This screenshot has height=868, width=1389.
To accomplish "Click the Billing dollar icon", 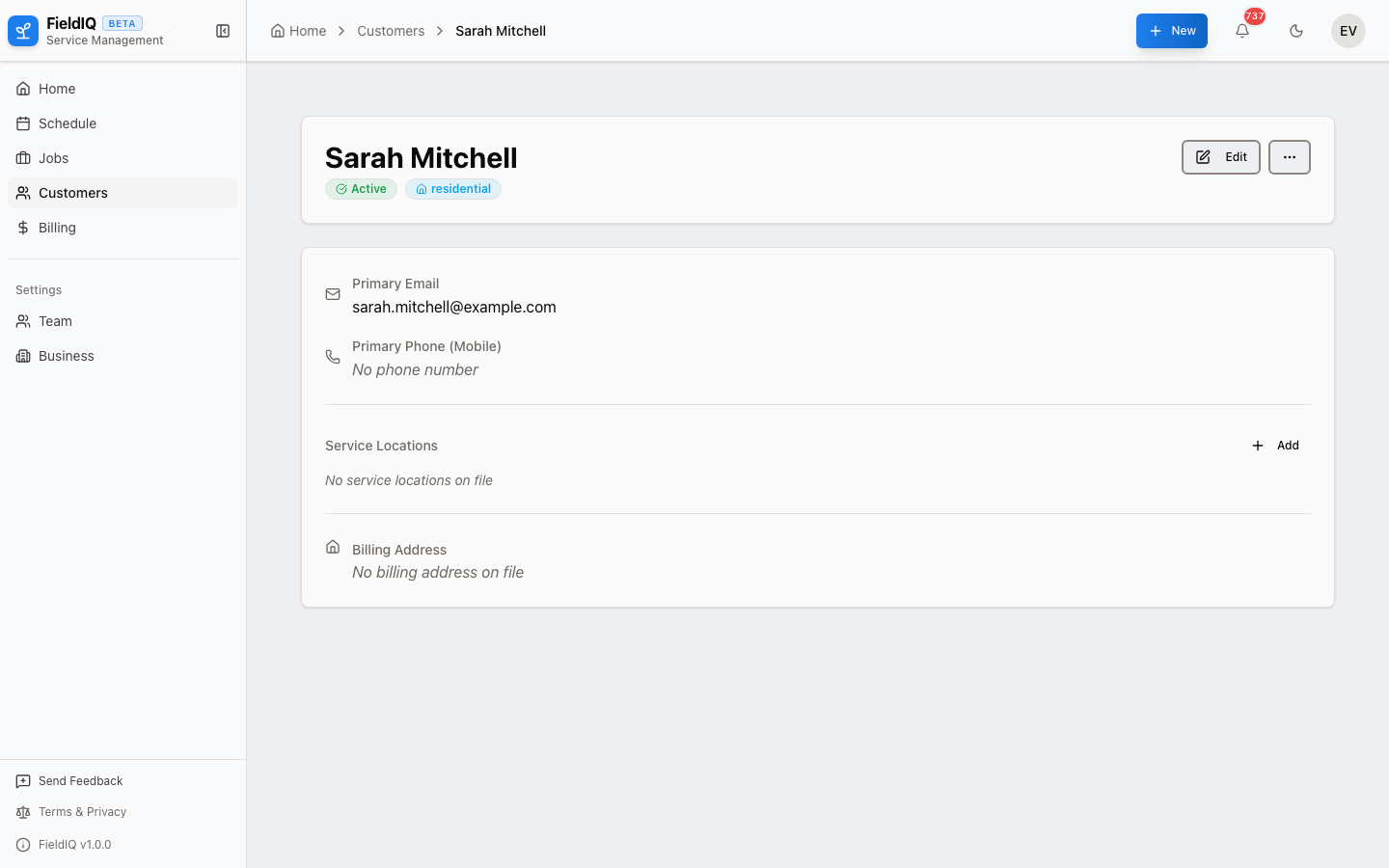I will pyautogui.click(x=23, y=228).
